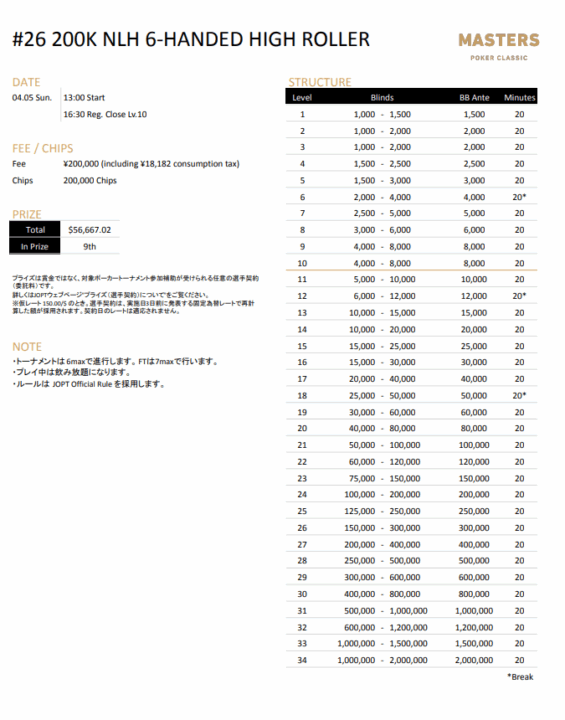Screen dimensions: 565x720
Task: Select the "200,000 Chips" value
Action: (90, 180)
